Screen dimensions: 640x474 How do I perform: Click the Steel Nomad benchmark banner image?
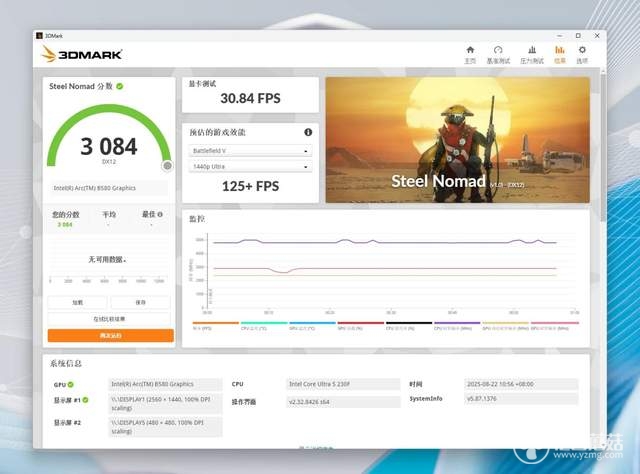click(458, 140)
